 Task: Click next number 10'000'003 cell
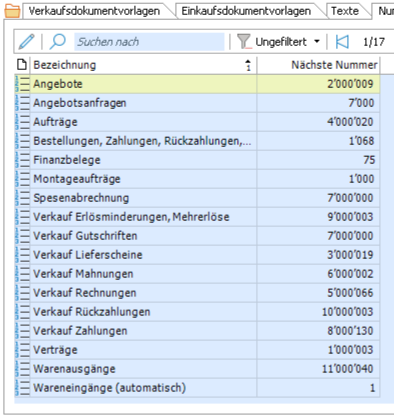coord(318,312)
